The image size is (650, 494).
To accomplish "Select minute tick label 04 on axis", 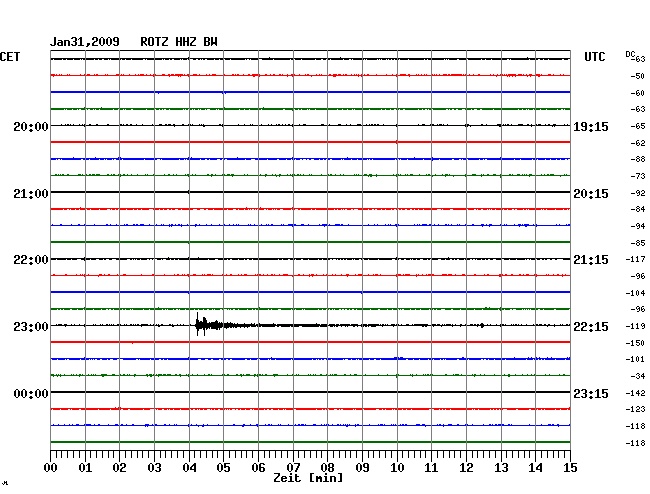I will [189, 468].
